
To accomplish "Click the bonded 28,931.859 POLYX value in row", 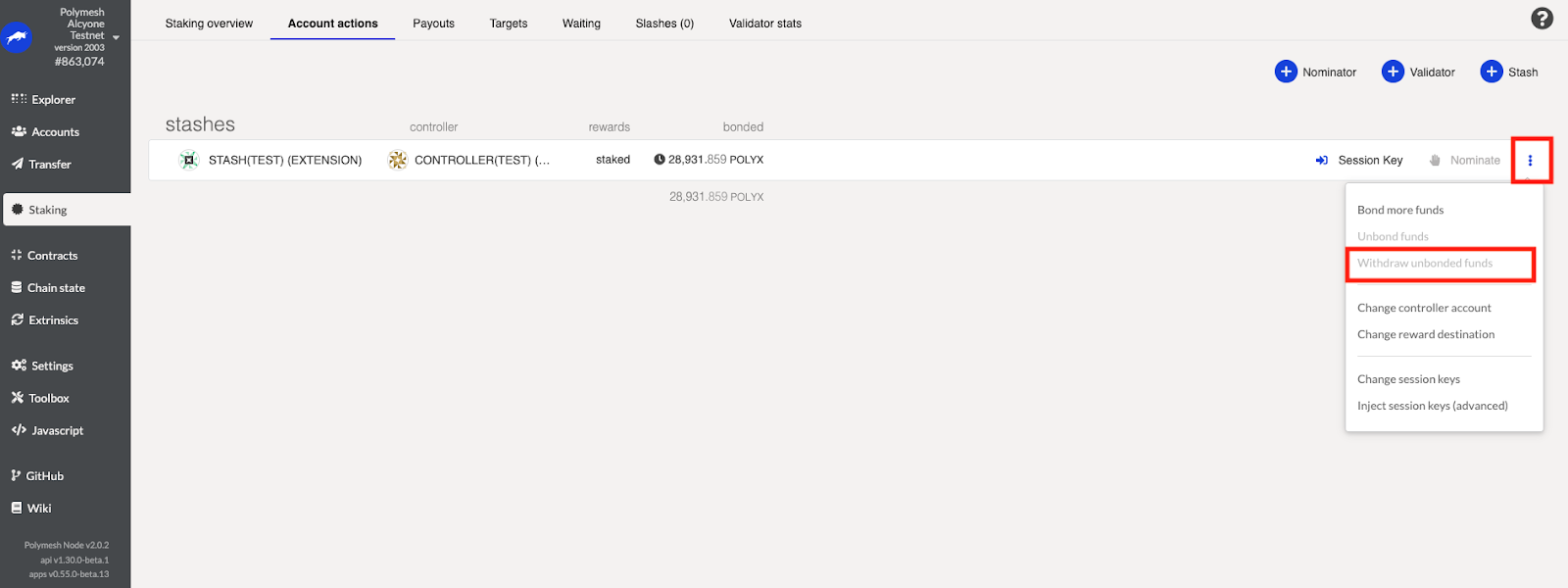I will pos(715,160).
